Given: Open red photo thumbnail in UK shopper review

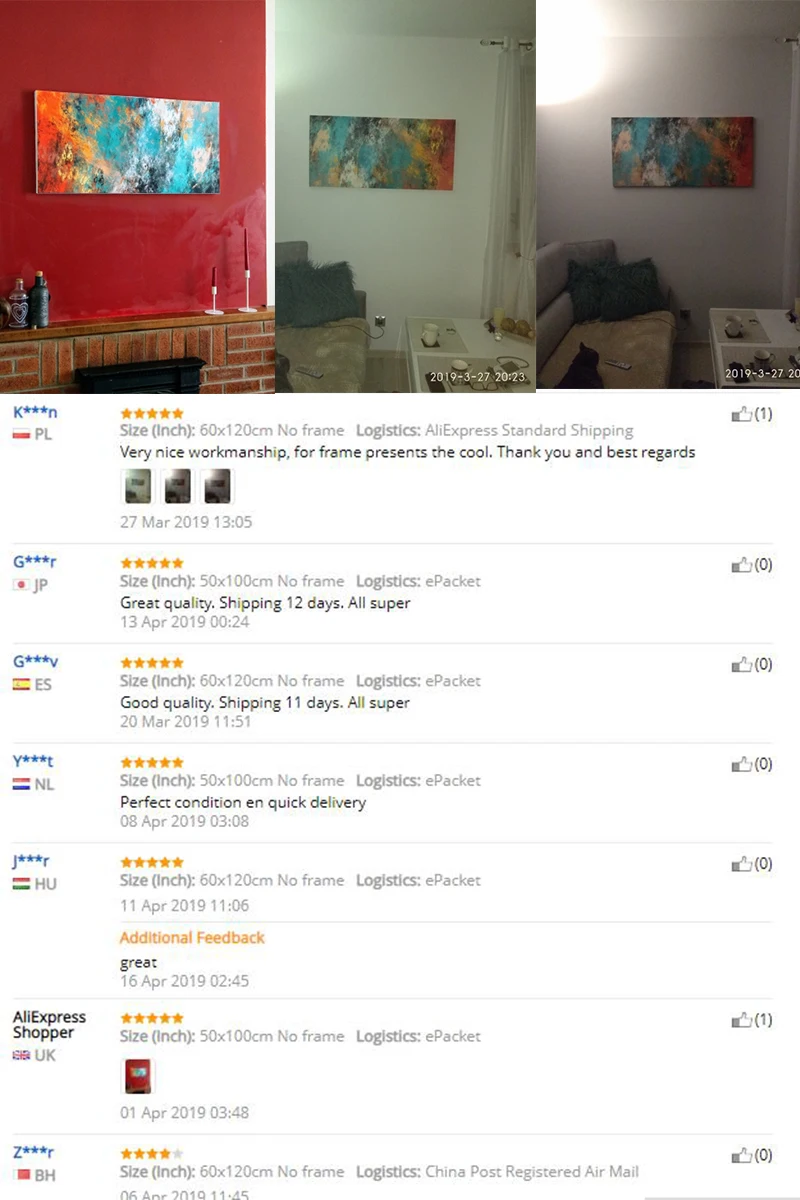Looking at the screenshot, I should [138, 1076].
